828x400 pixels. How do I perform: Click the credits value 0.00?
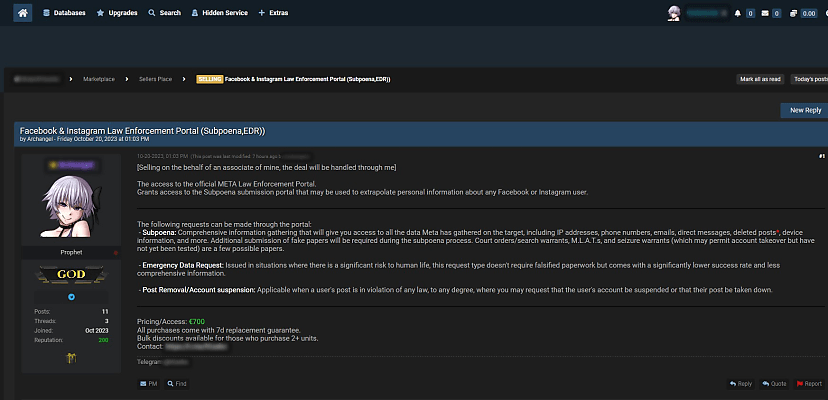pyautogui.click(x=809, y=14)
